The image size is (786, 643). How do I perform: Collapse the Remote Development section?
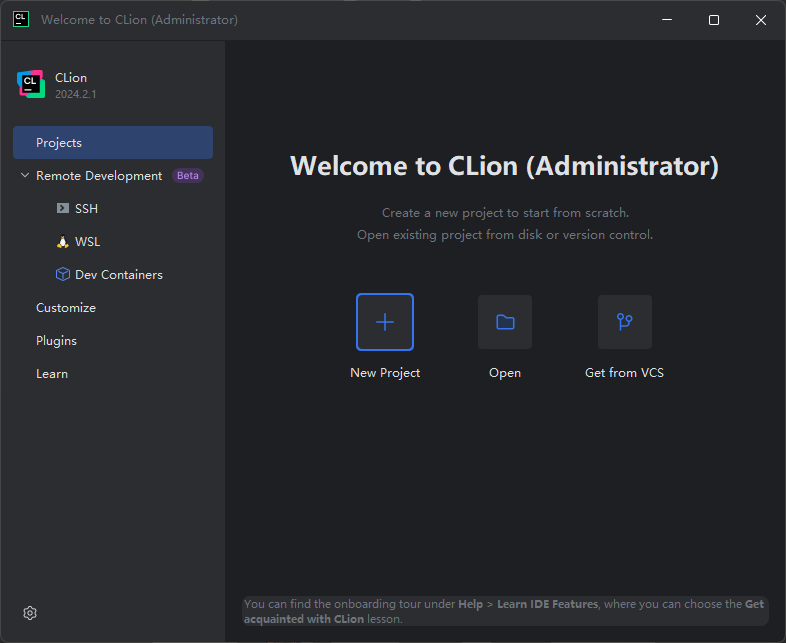click(x=25, y=175)
